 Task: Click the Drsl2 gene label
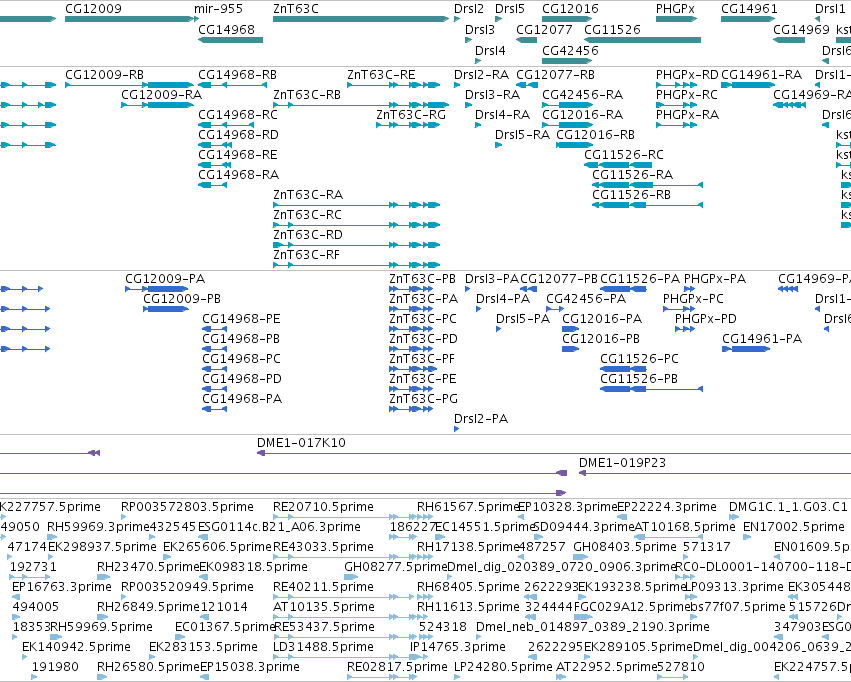point(469,9)
